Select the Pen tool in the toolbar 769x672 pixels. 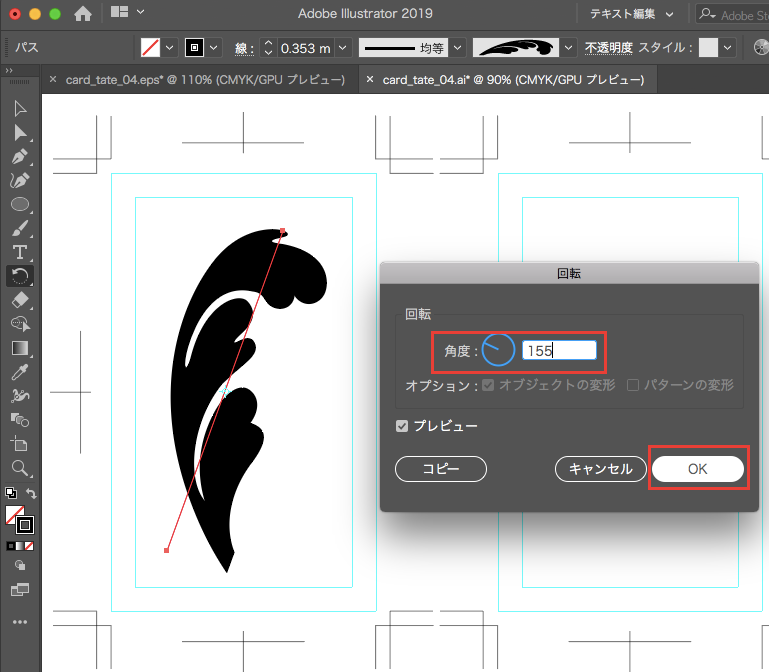click(x=19, y=157)
